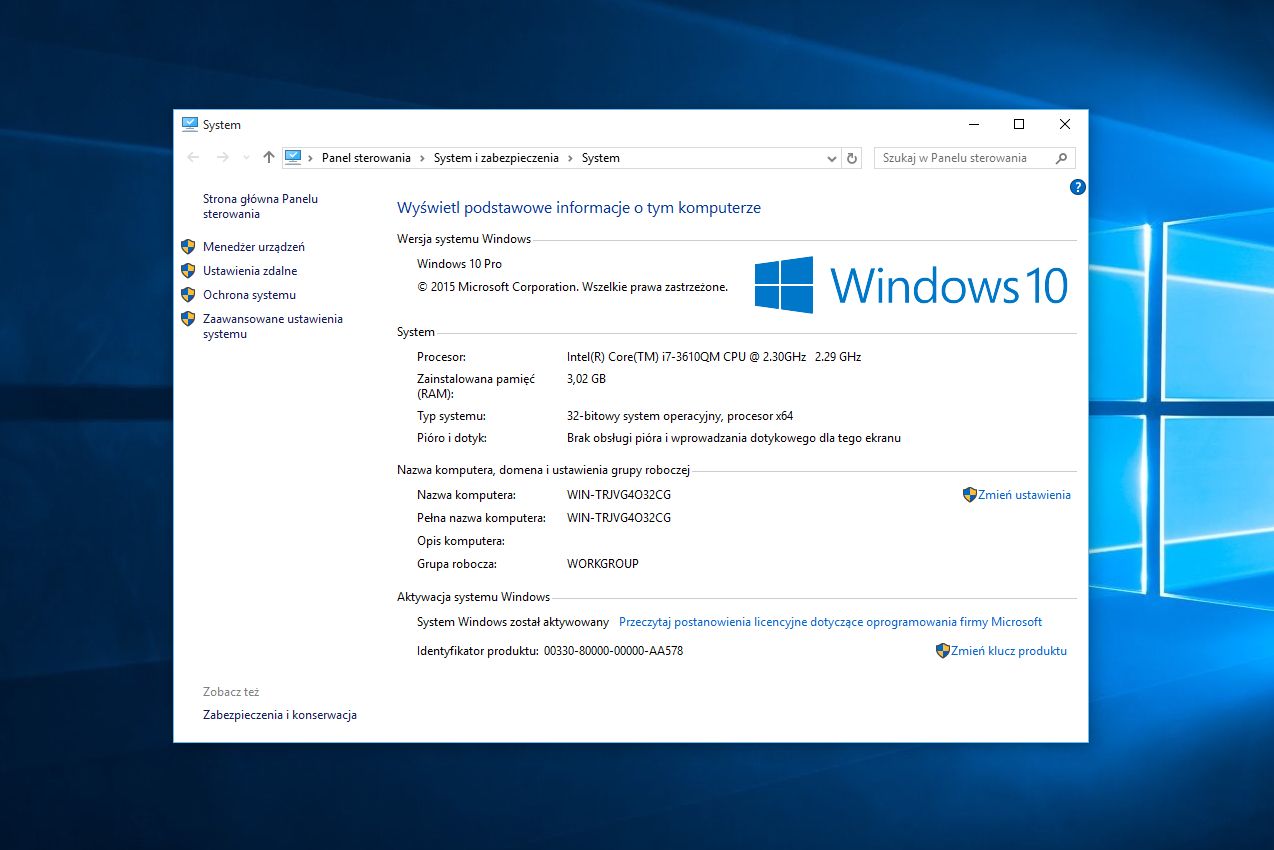1274x850 pixels.
Task: Click the 2015 Microsoft Corporation copyright text
Action: click(x=573, y=287)
